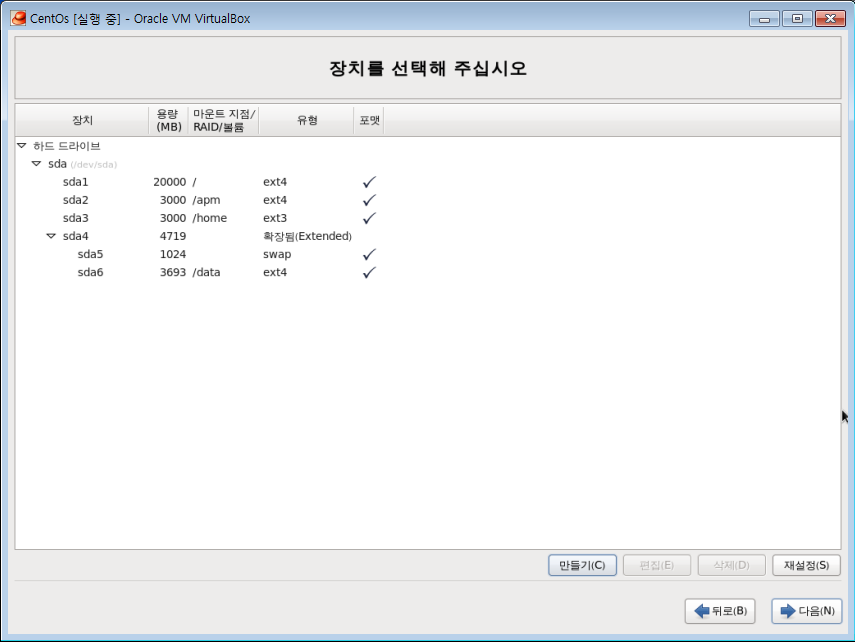The height and width of the screenshot is (642, 855).
Task: Select the sda6 partition row
Action: click(x=428, y=272)
